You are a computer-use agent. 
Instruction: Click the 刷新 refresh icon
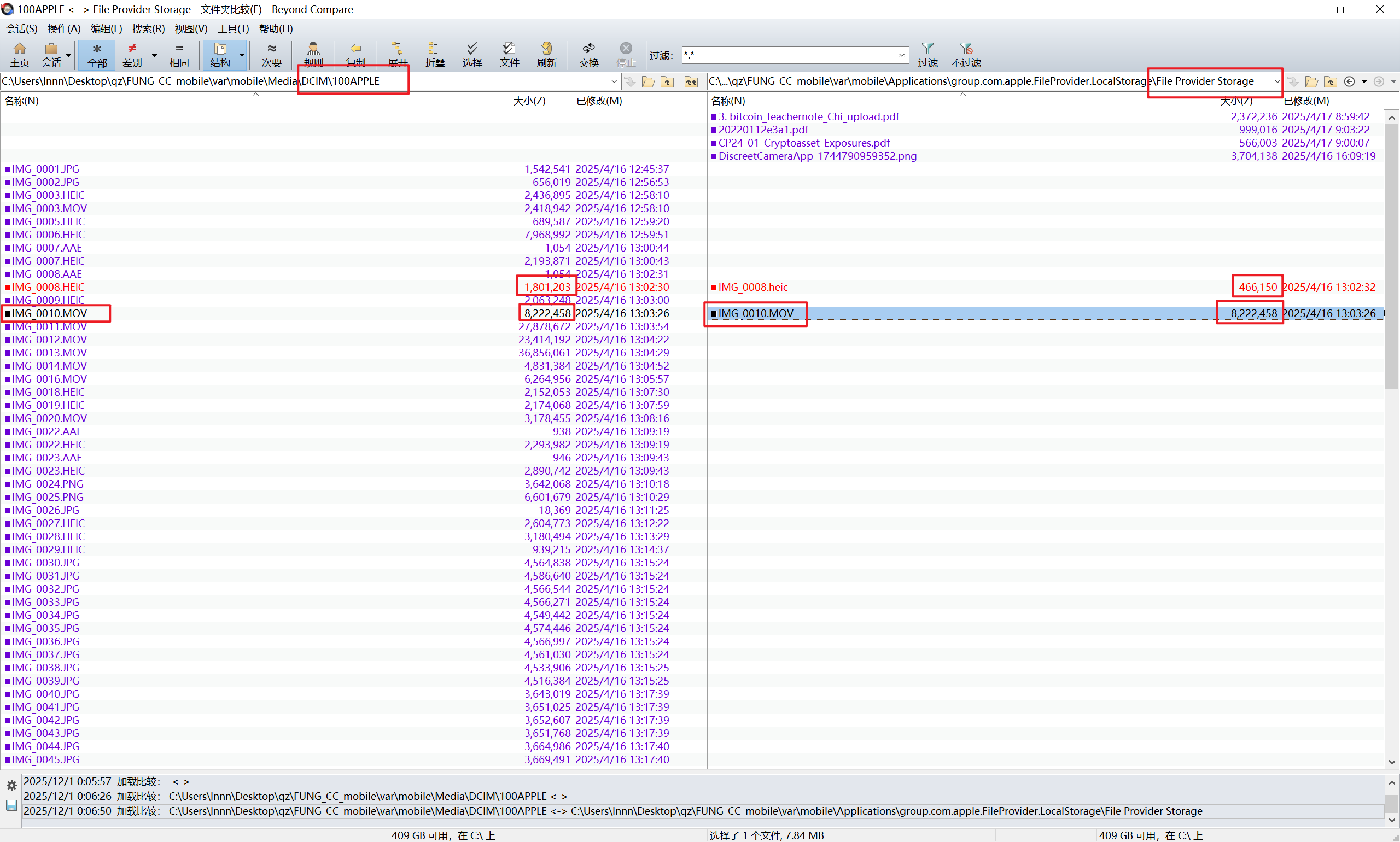point(546,54)
